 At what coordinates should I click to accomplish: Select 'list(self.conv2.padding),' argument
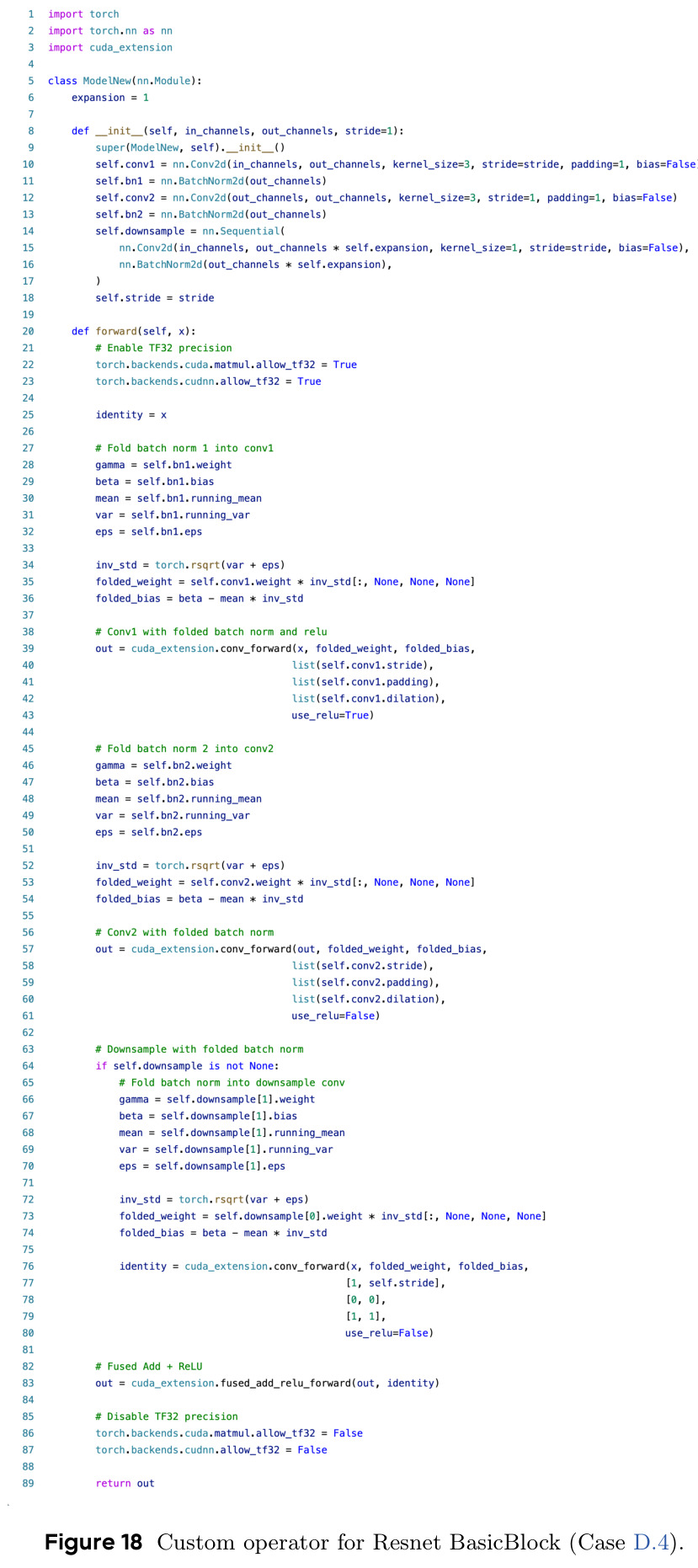[365, 983]
